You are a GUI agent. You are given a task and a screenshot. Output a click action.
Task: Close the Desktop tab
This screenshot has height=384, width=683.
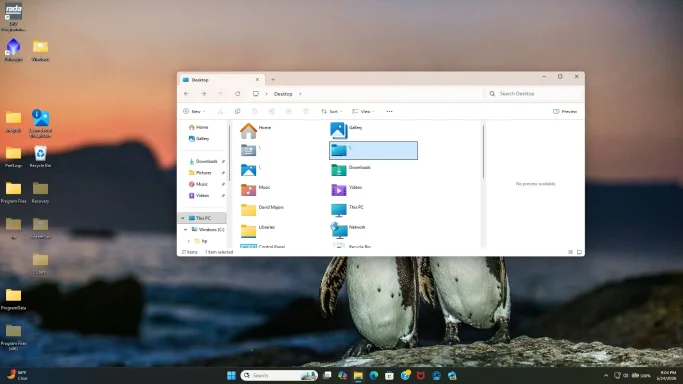point(257,80)
